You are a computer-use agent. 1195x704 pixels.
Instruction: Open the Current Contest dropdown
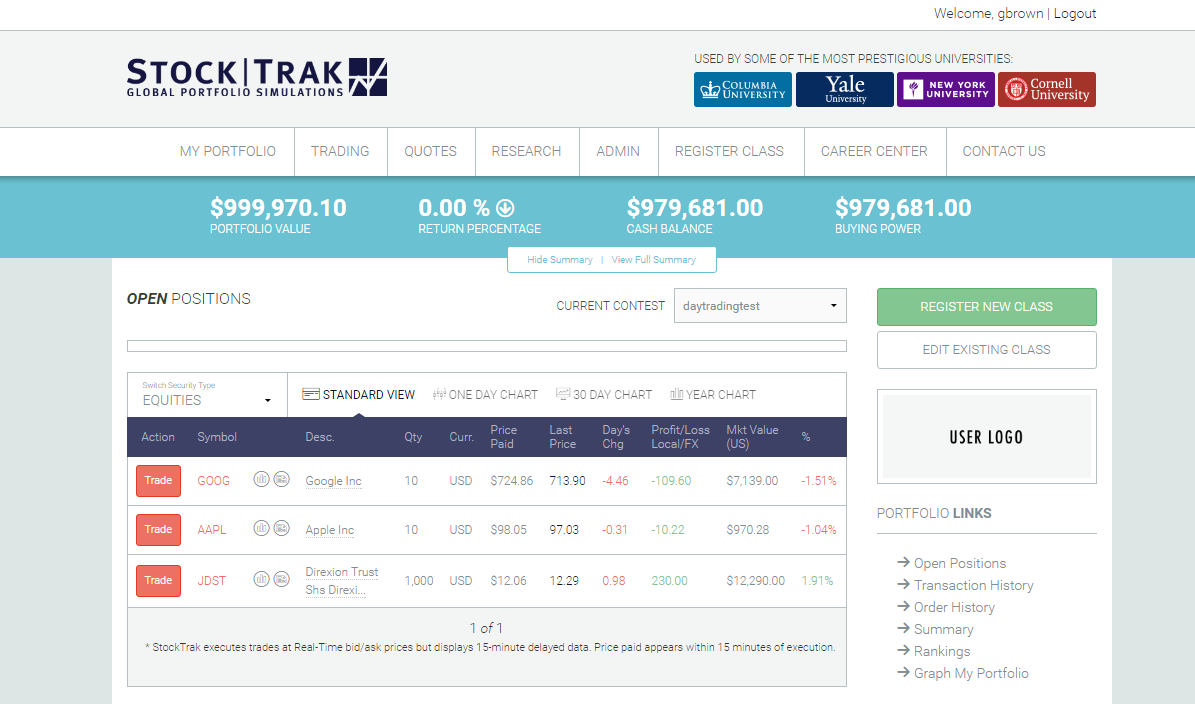pos(760,306)
